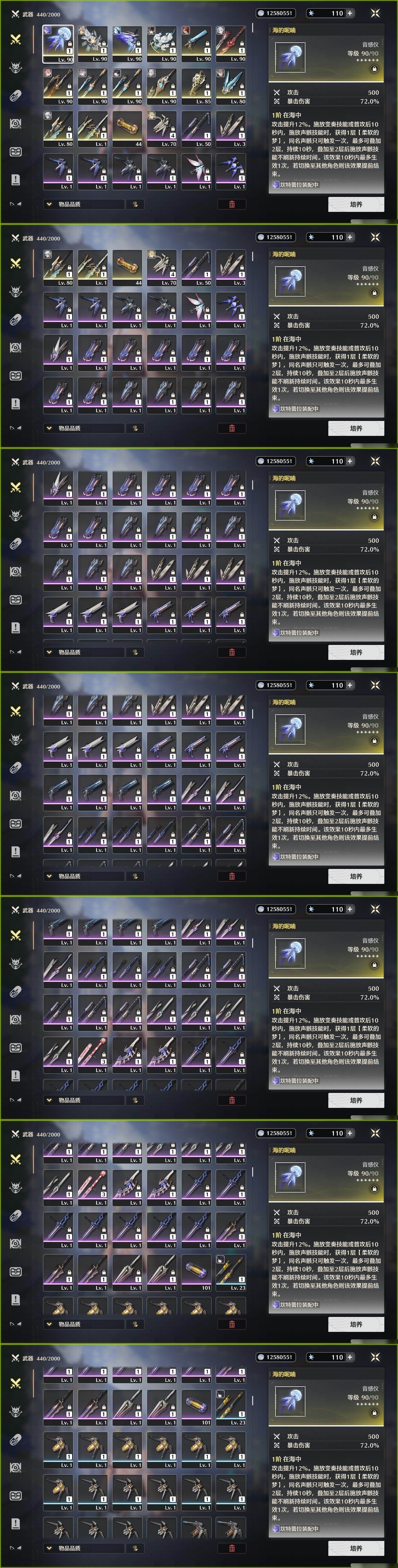
Task: Click the red trash delete icon in the bottom screenshot
Action: [232, 1548]
